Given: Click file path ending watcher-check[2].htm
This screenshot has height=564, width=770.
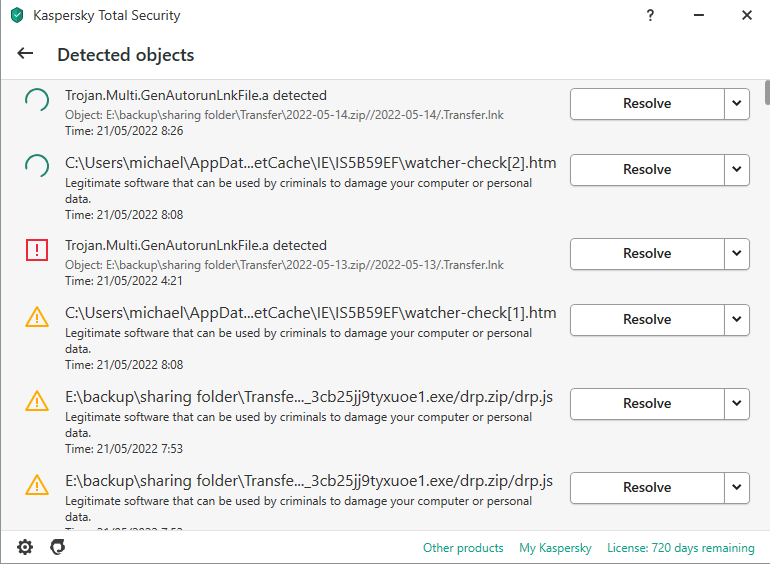Looking at the screenshot, I should pyautogui.click(x=310, y=163).
